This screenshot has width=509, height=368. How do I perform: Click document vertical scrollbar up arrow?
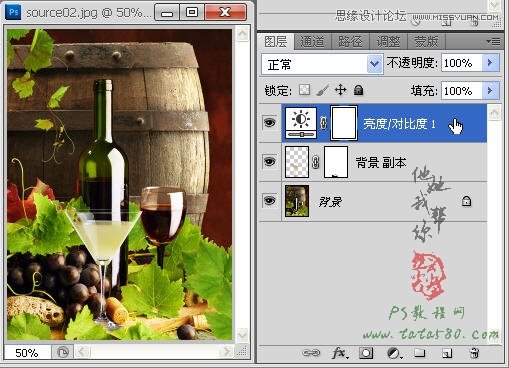pos(242,33)
